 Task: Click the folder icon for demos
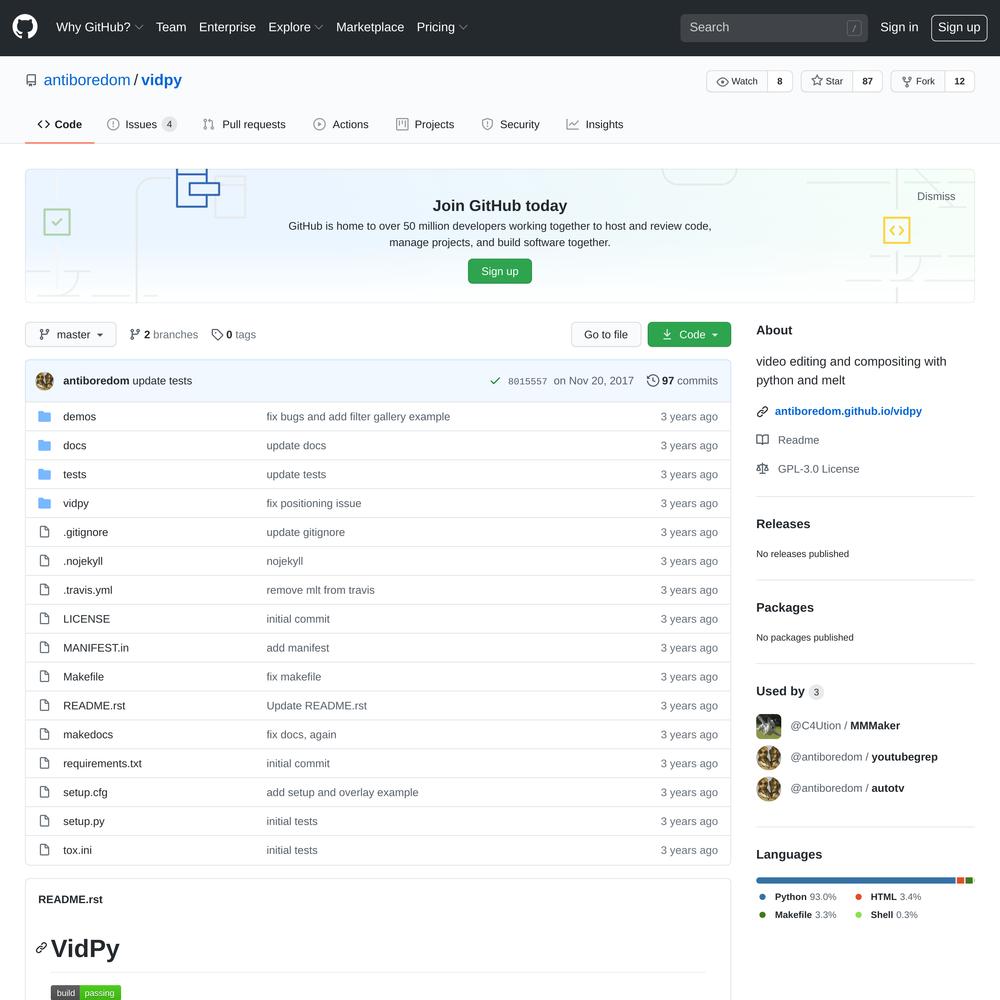tap(44, 416)
